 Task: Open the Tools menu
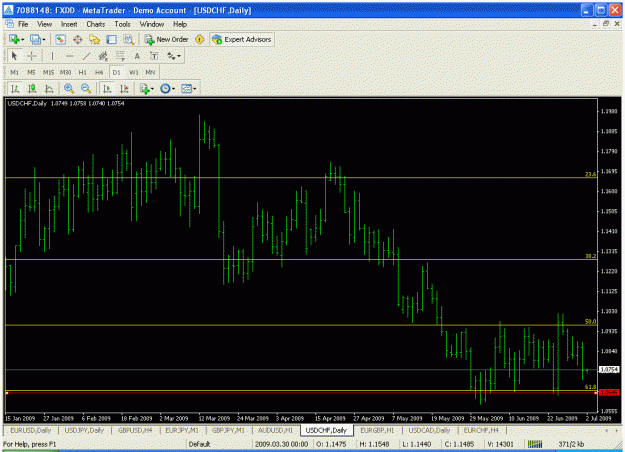point(122,24)
